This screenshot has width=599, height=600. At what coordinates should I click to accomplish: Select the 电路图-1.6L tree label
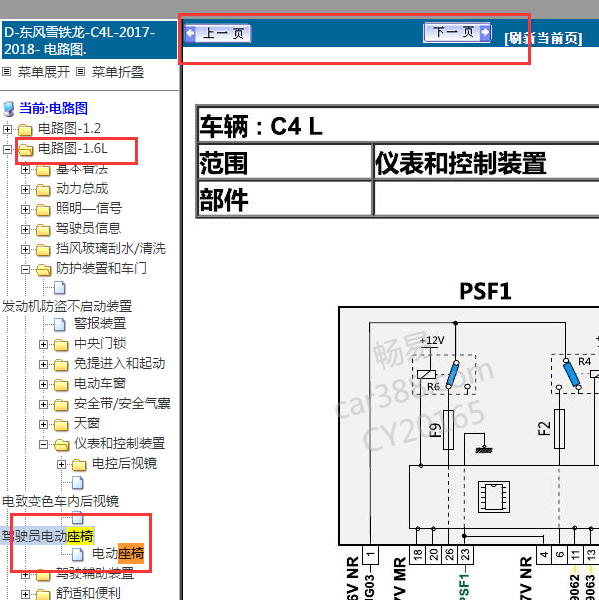click(x=73, y=148)
